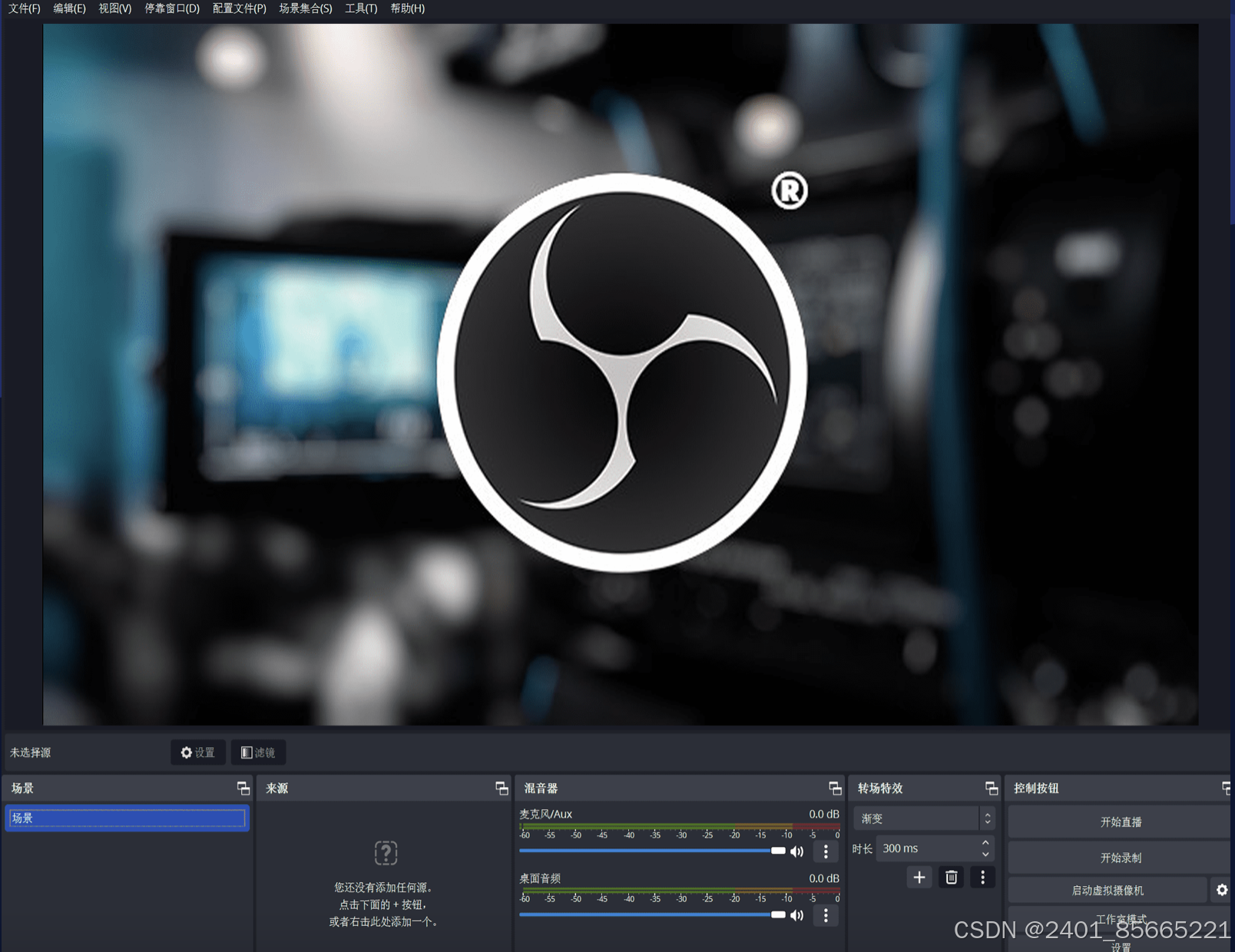
Task: Open the 工具(T) menu
Action: pos(361,8)
